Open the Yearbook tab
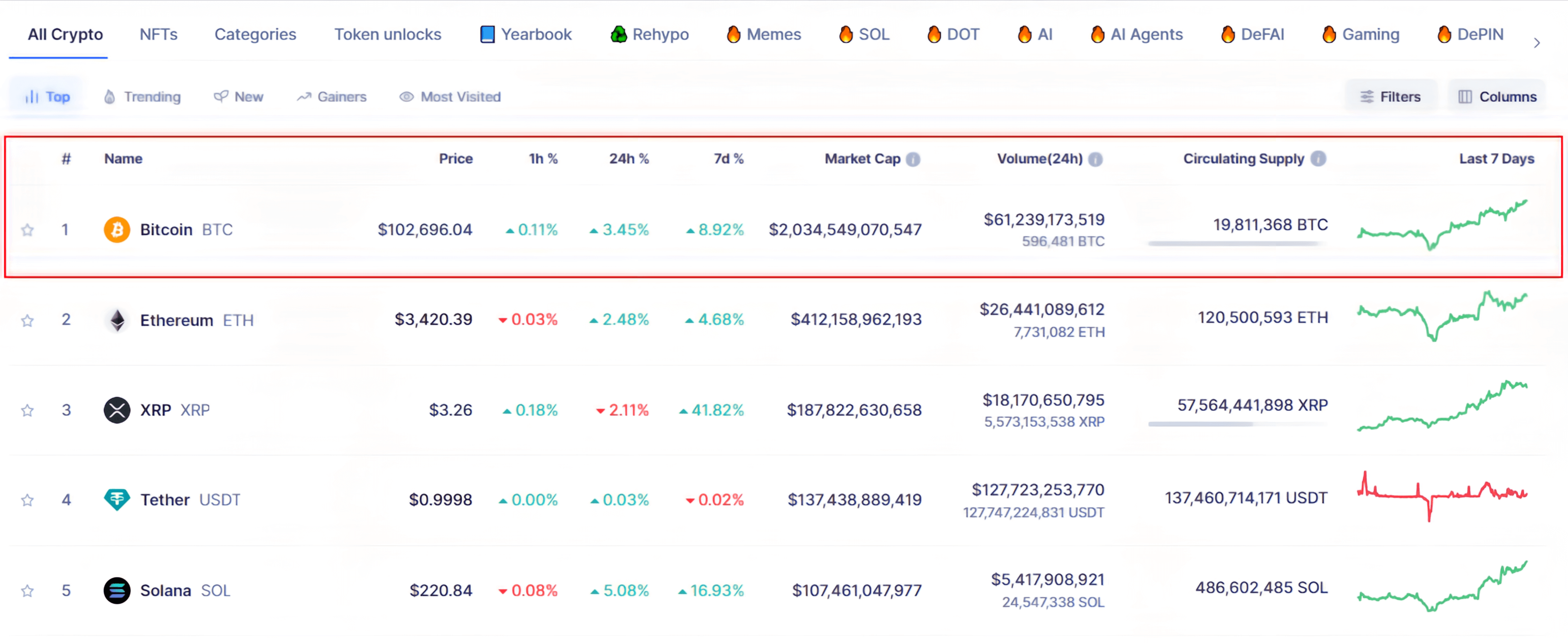The image size is (1568, 643). coord(526,34)
